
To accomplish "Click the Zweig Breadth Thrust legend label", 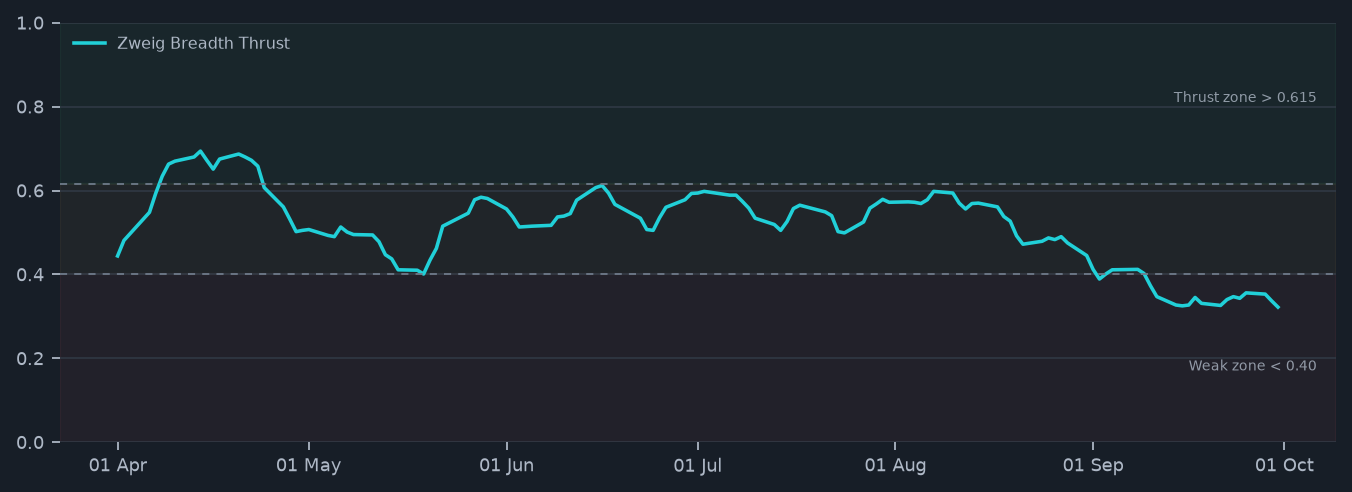I will click(x=203, y=44).
